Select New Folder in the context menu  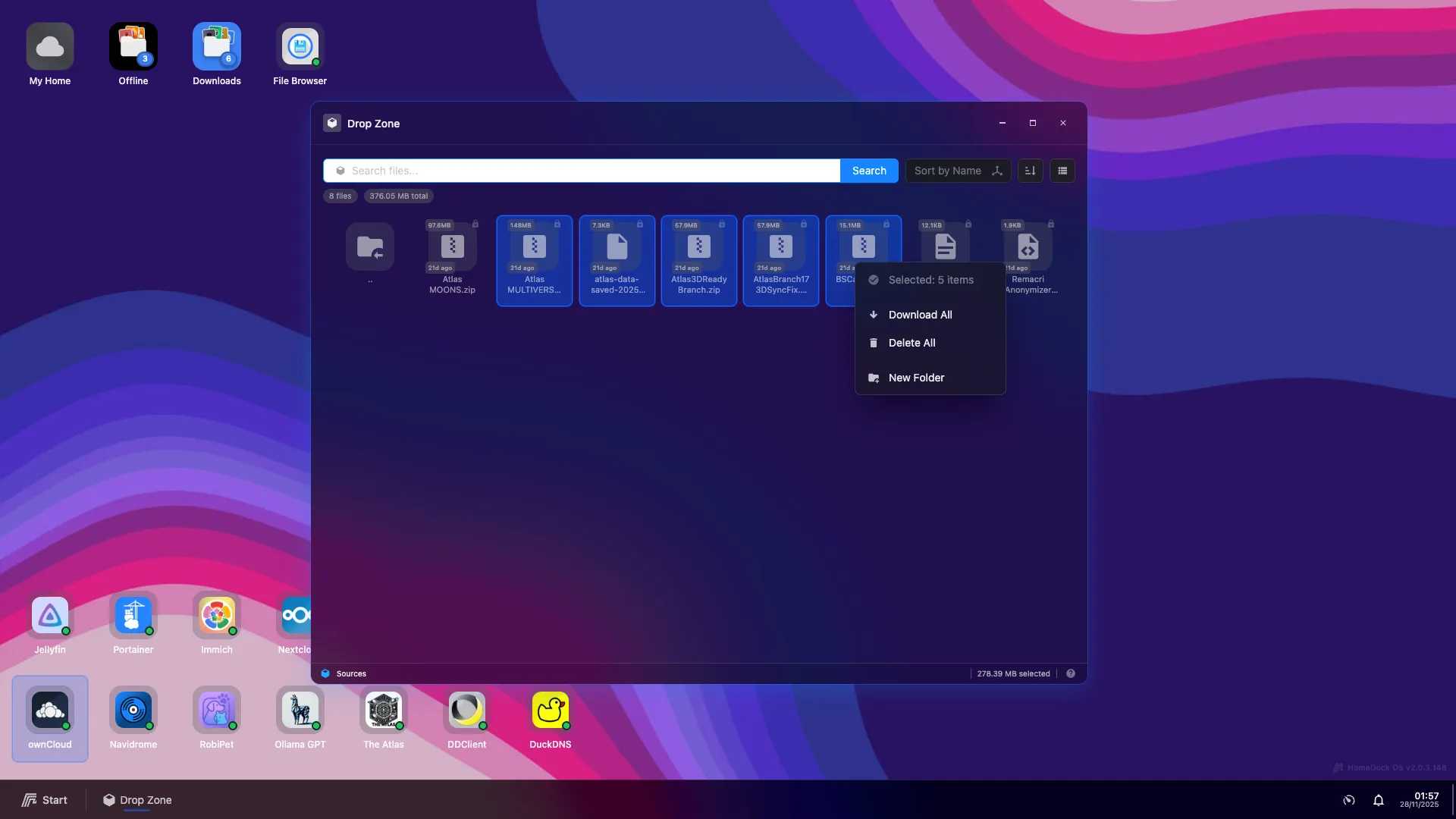[915, 378]
